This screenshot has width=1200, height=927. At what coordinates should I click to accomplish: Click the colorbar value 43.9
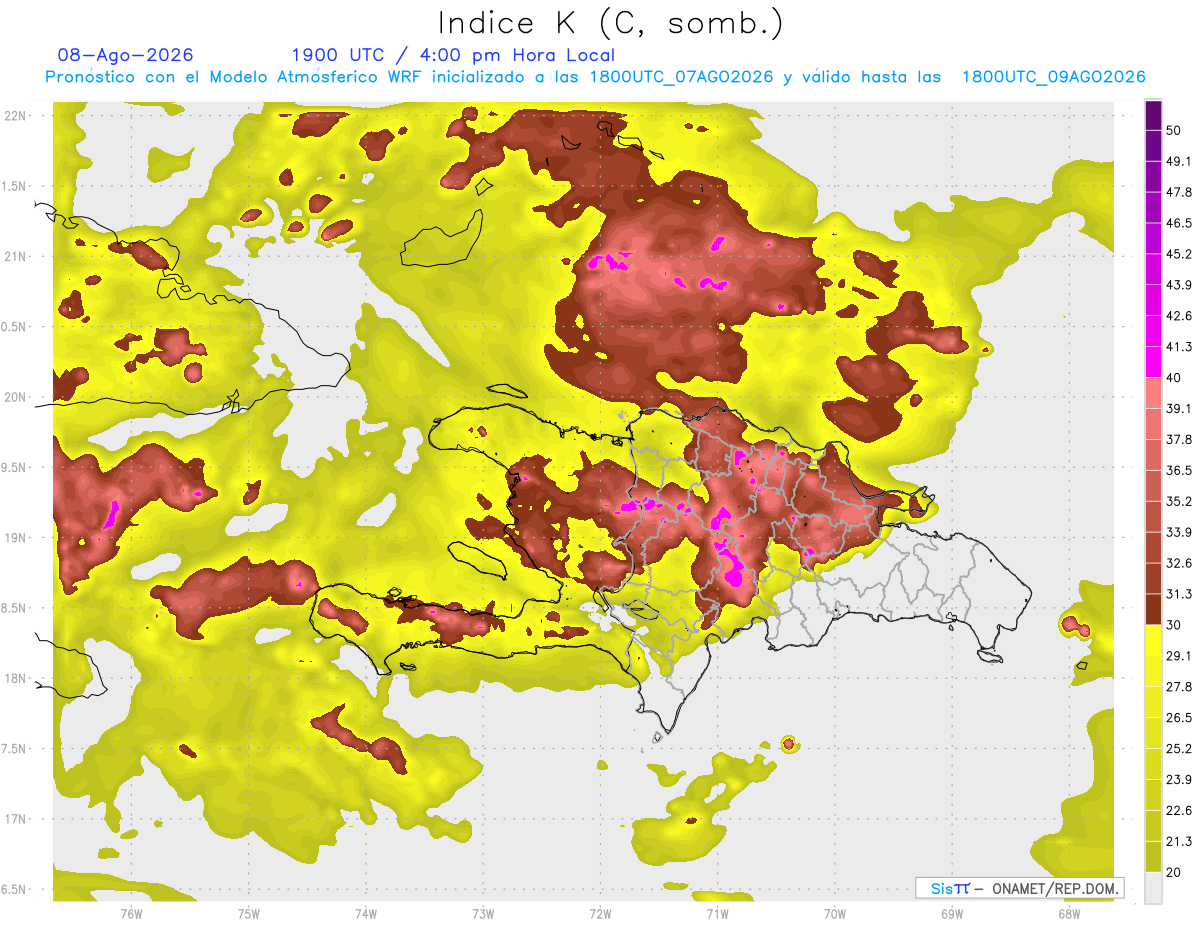(1180, 285)
